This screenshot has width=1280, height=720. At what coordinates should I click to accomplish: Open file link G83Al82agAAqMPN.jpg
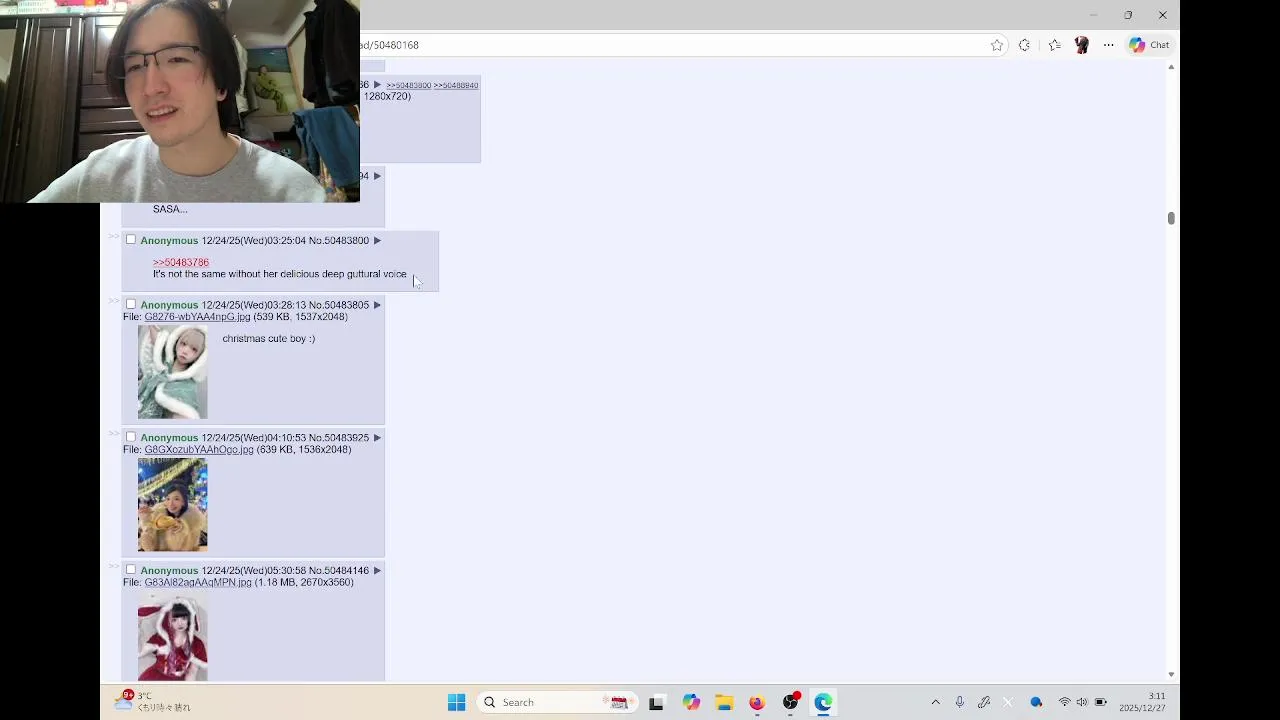click(198, 583)
